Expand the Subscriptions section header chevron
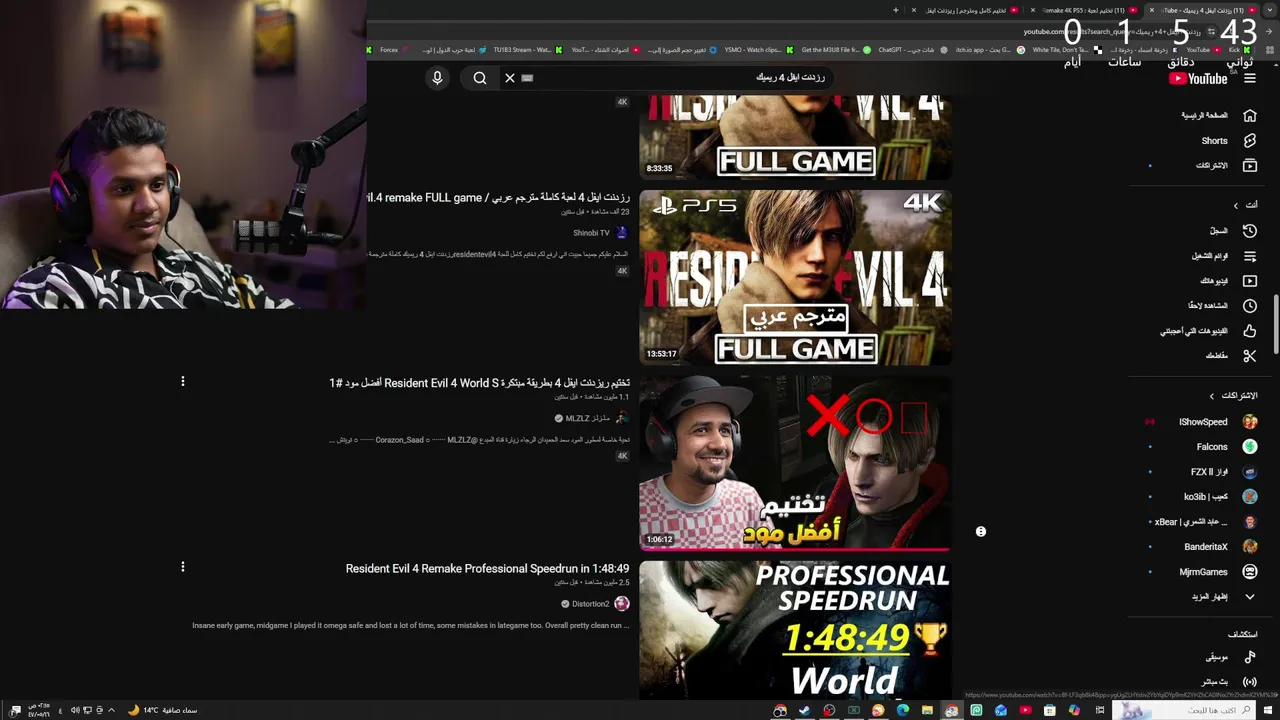Image resolution: width=1280 pixels, height=720 pixels. [1212, 396]
